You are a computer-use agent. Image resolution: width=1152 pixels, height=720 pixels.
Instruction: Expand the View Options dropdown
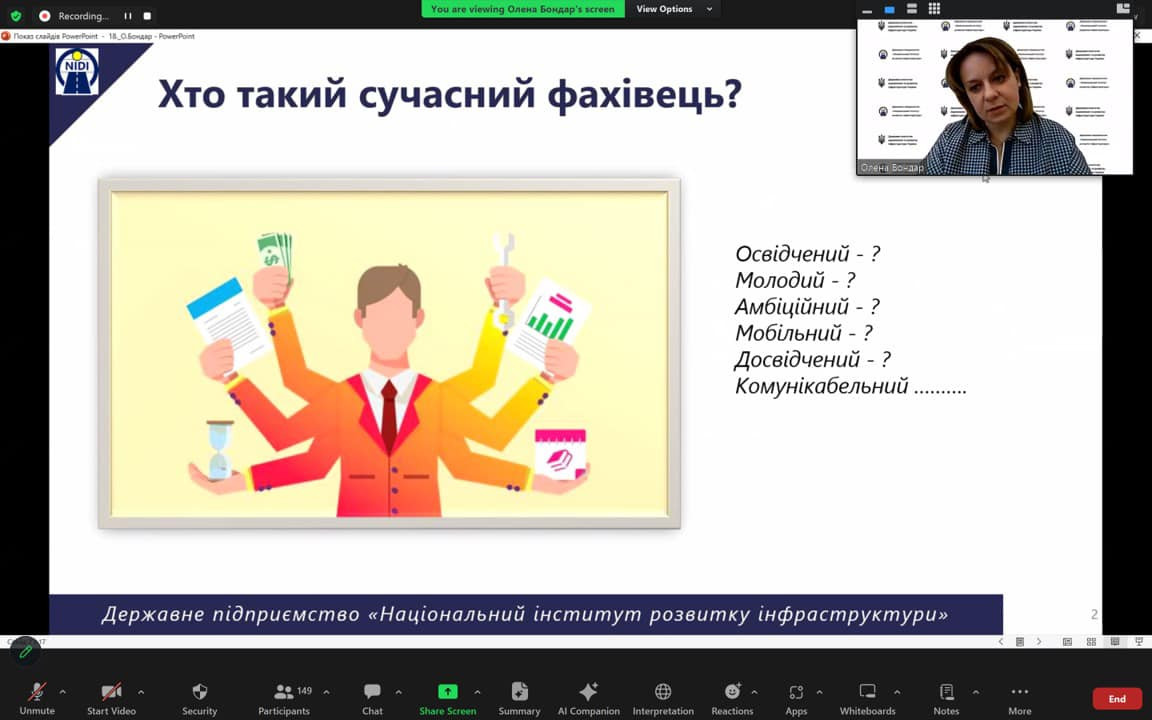point(675,9)
